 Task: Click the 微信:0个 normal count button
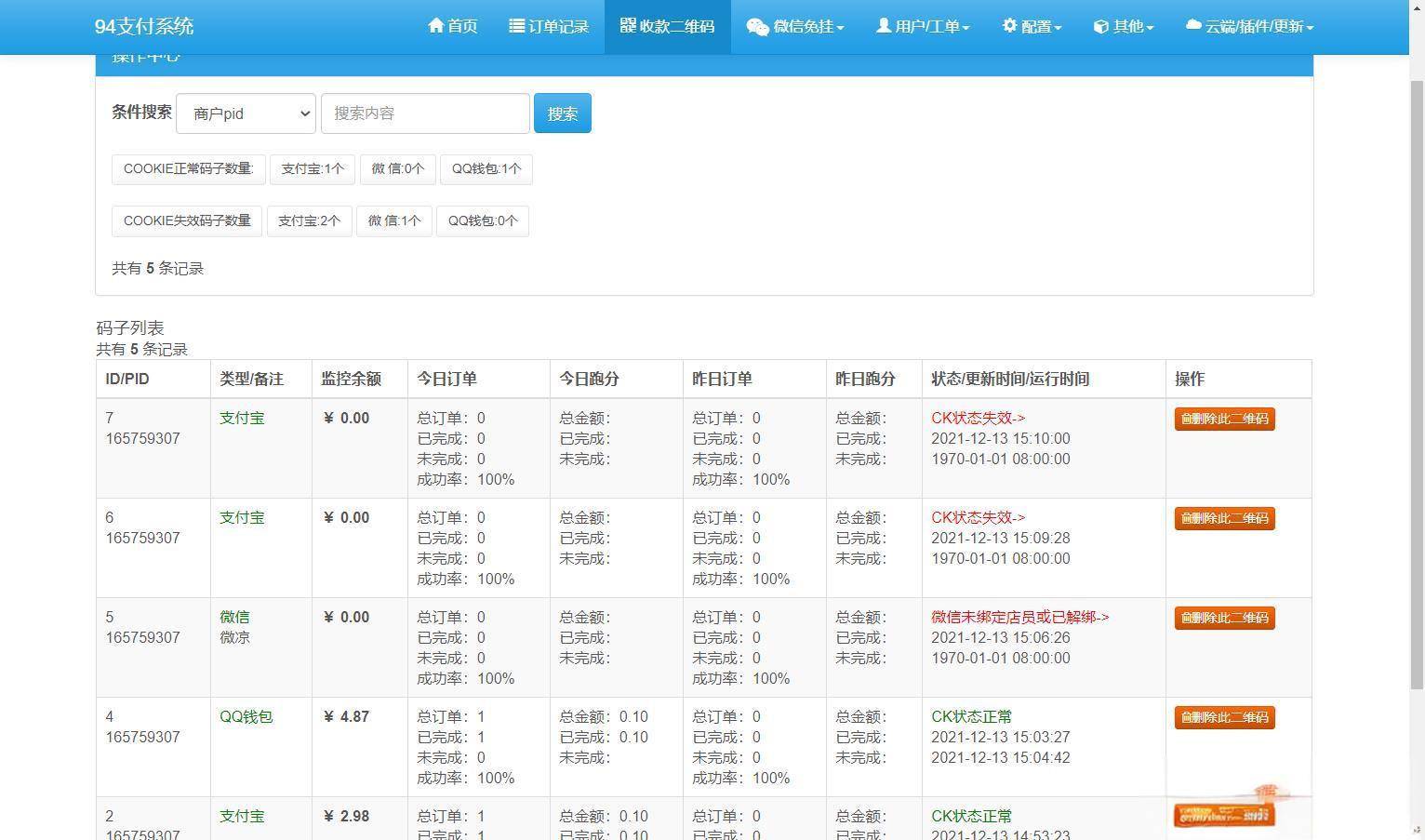coord(398,169)
